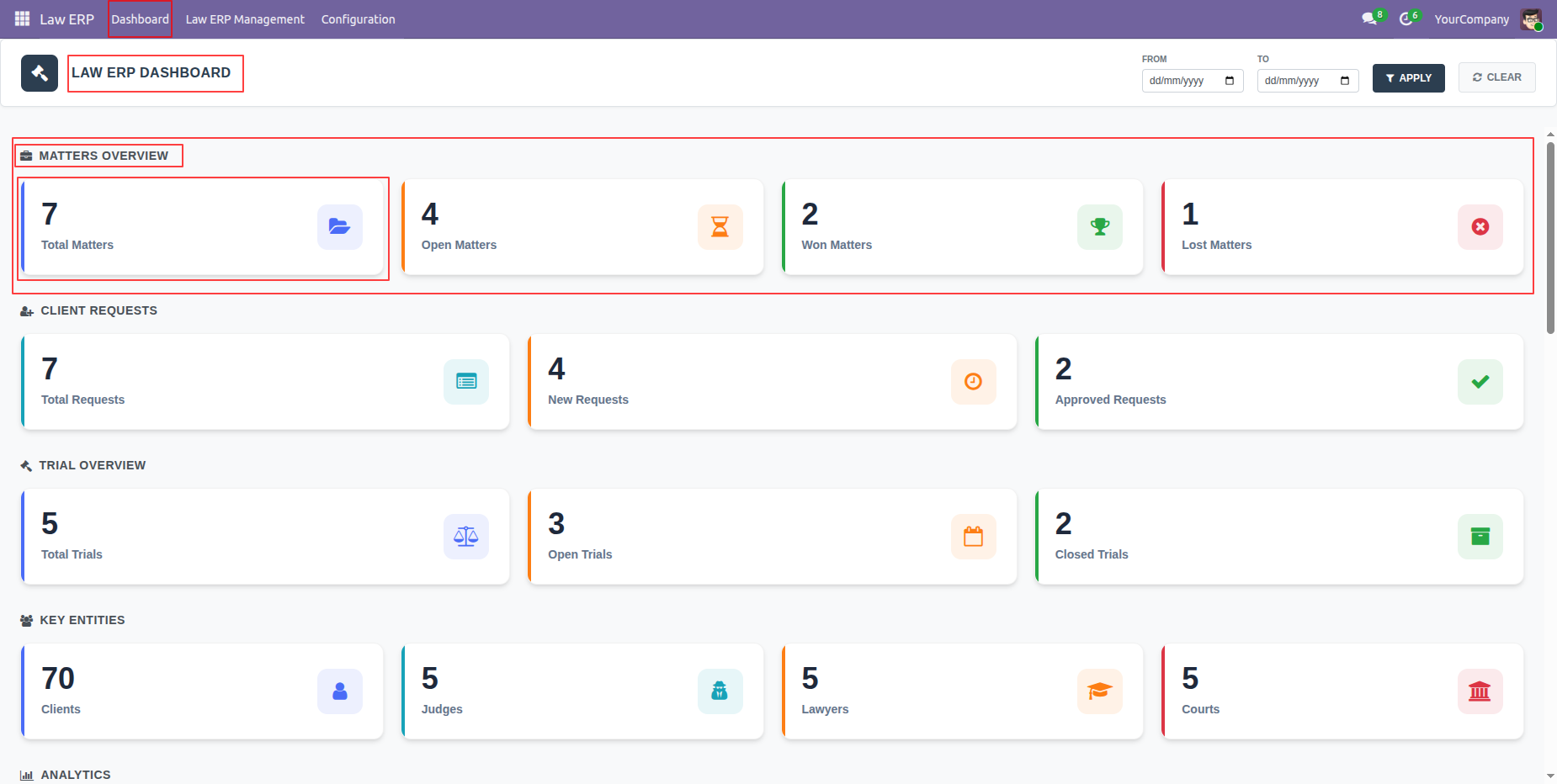1557x784 pixels.
Task: Open the Law ERP Management menu
Action: 245,19
